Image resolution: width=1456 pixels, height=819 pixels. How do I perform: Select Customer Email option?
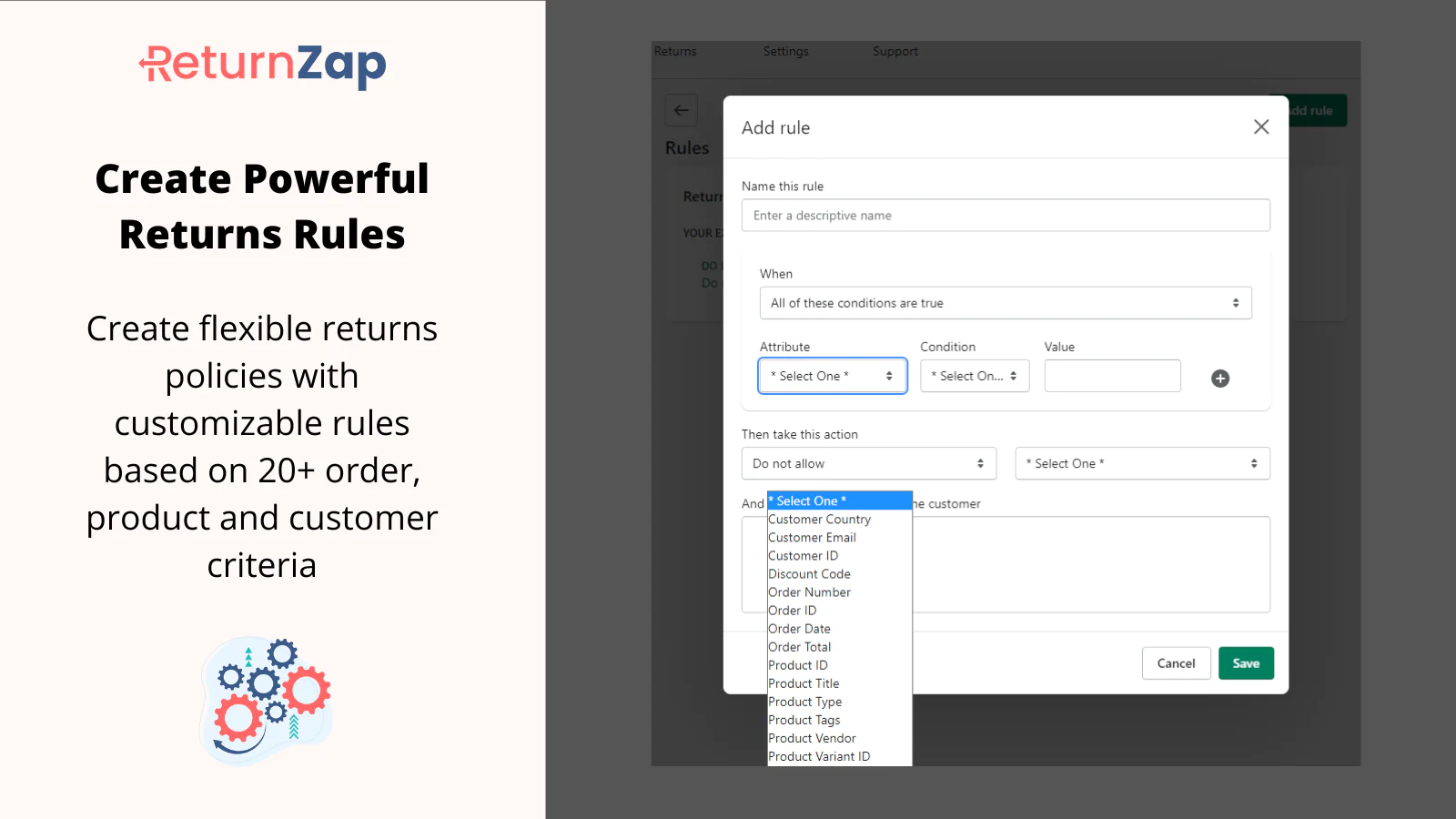[x=812, y=538]
